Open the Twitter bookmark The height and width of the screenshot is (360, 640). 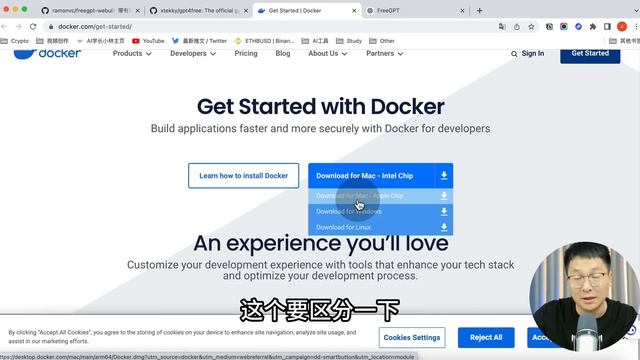199,41
